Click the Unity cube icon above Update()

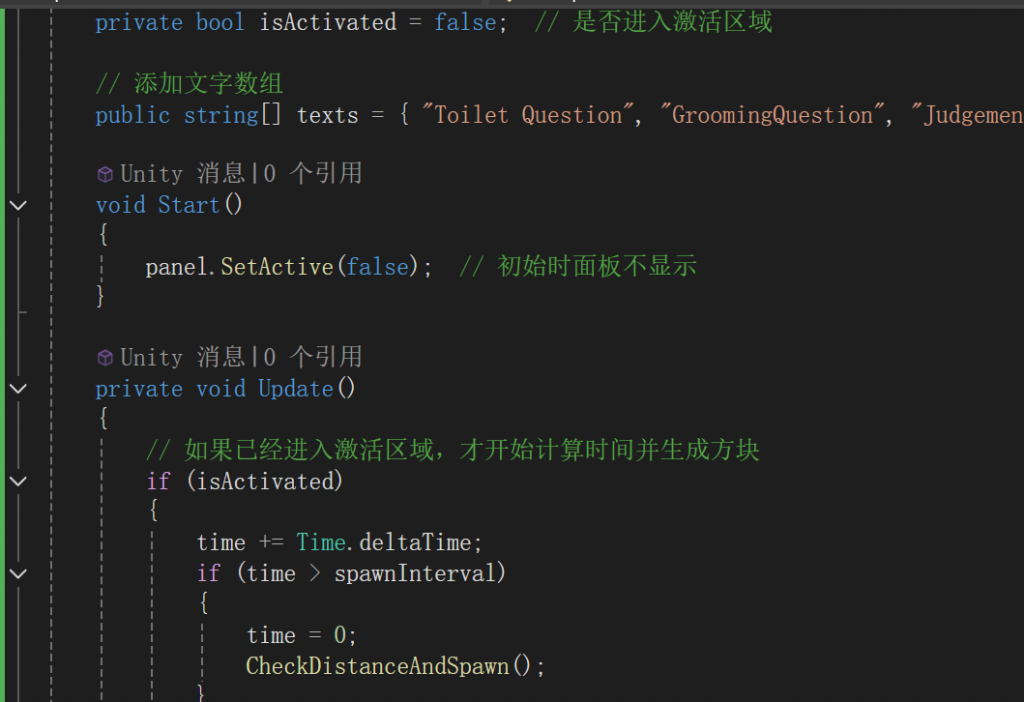[x=104, y=358]
